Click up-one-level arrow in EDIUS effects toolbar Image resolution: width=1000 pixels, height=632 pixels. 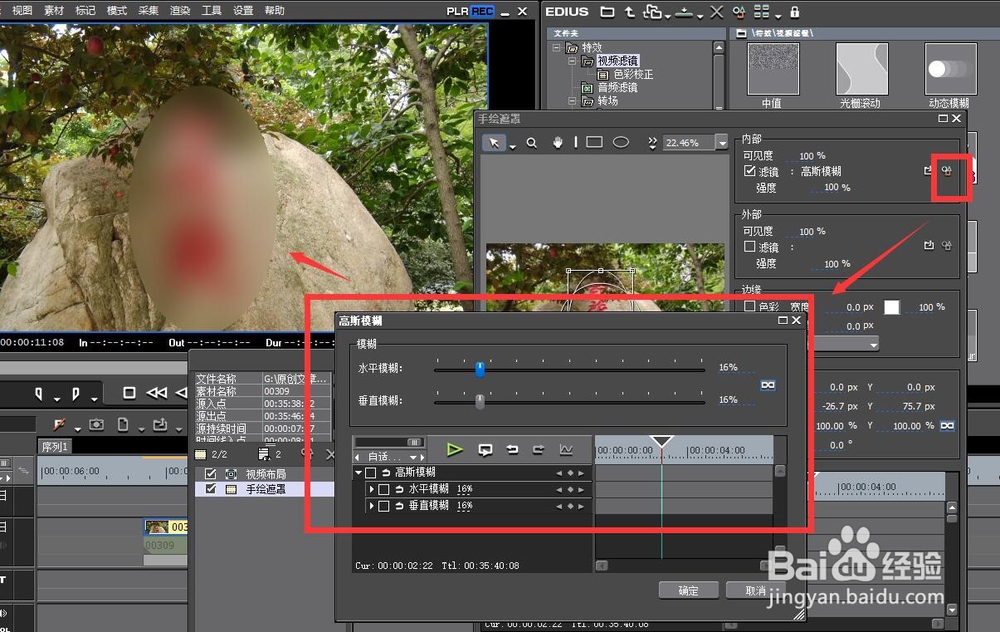point(629,11)
